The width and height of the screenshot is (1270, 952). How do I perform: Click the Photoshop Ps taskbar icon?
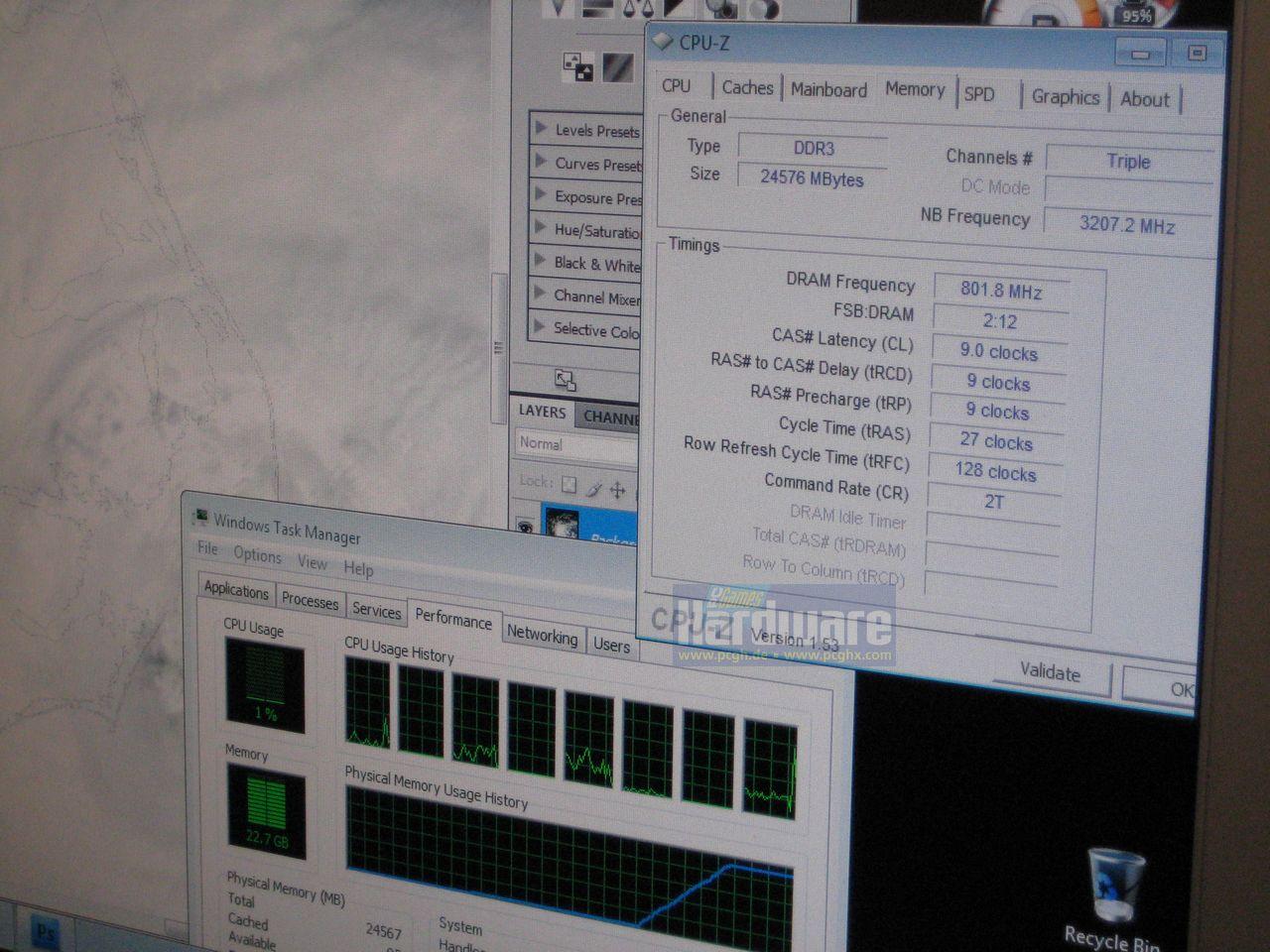(46, 932)
